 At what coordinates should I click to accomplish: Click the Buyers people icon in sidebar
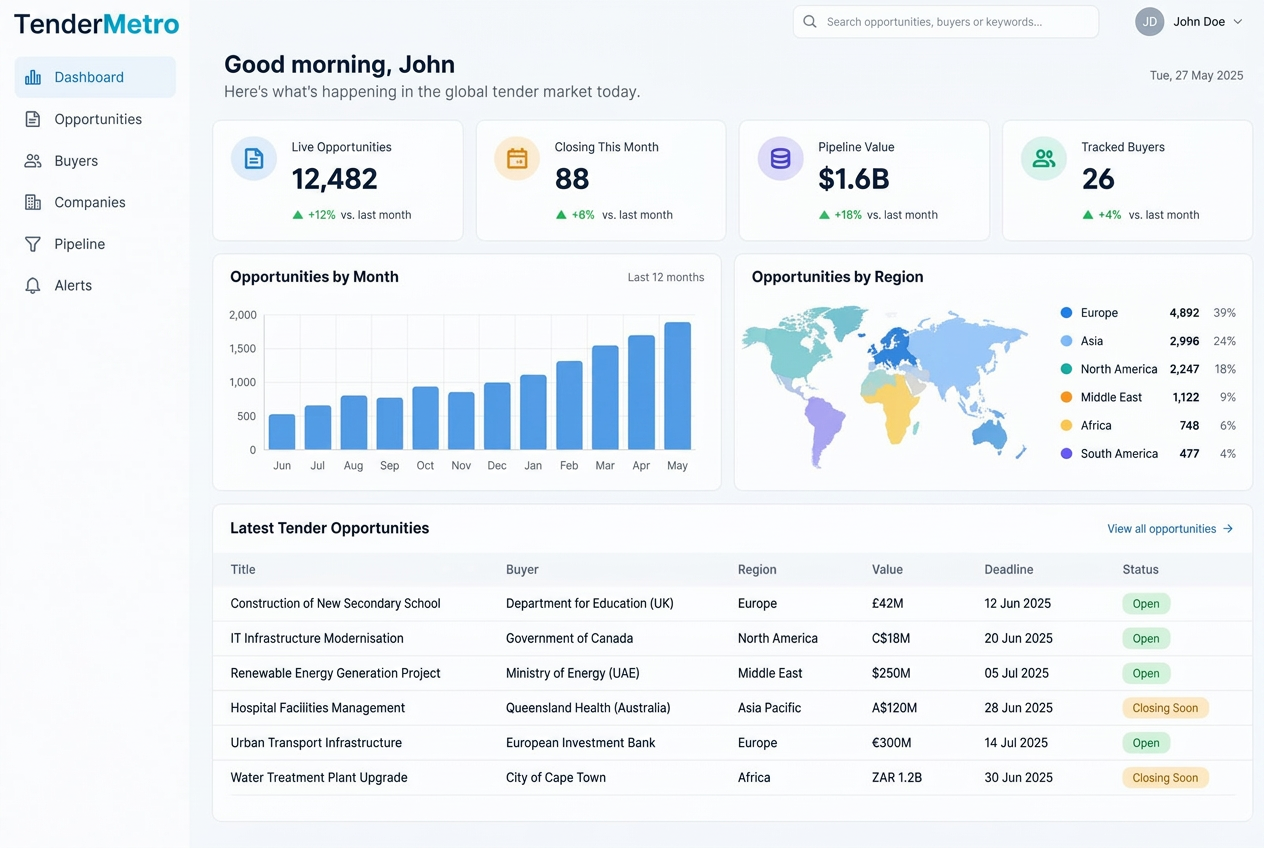click(x=33, y=161)
